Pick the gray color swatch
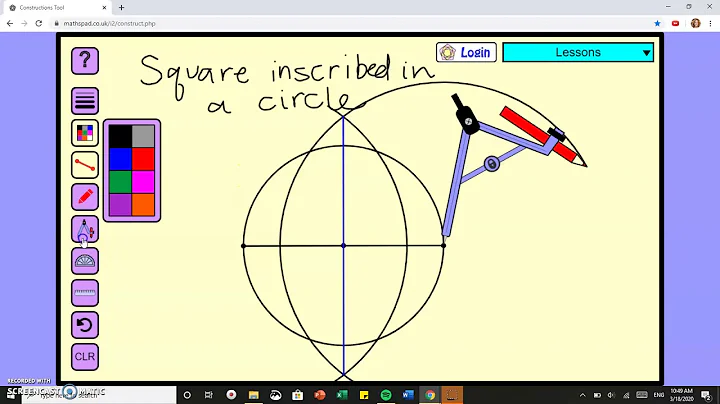 143,136
